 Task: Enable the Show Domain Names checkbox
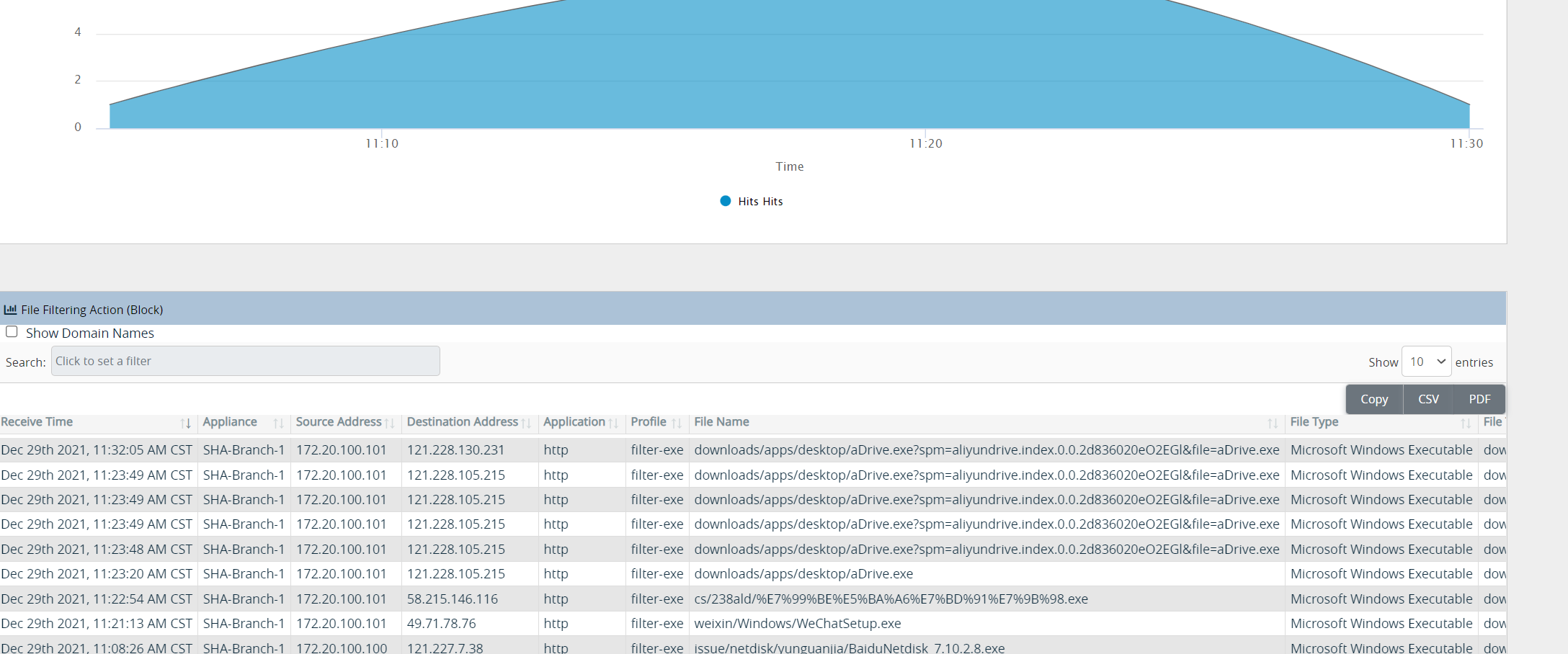[12, 332]
